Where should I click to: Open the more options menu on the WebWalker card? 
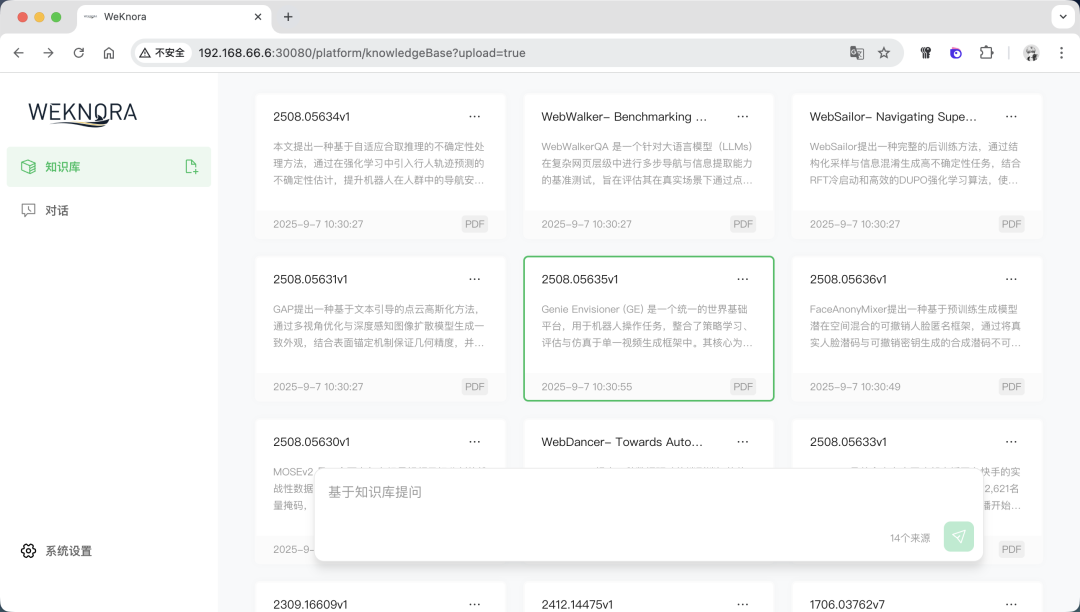[743, 117]
